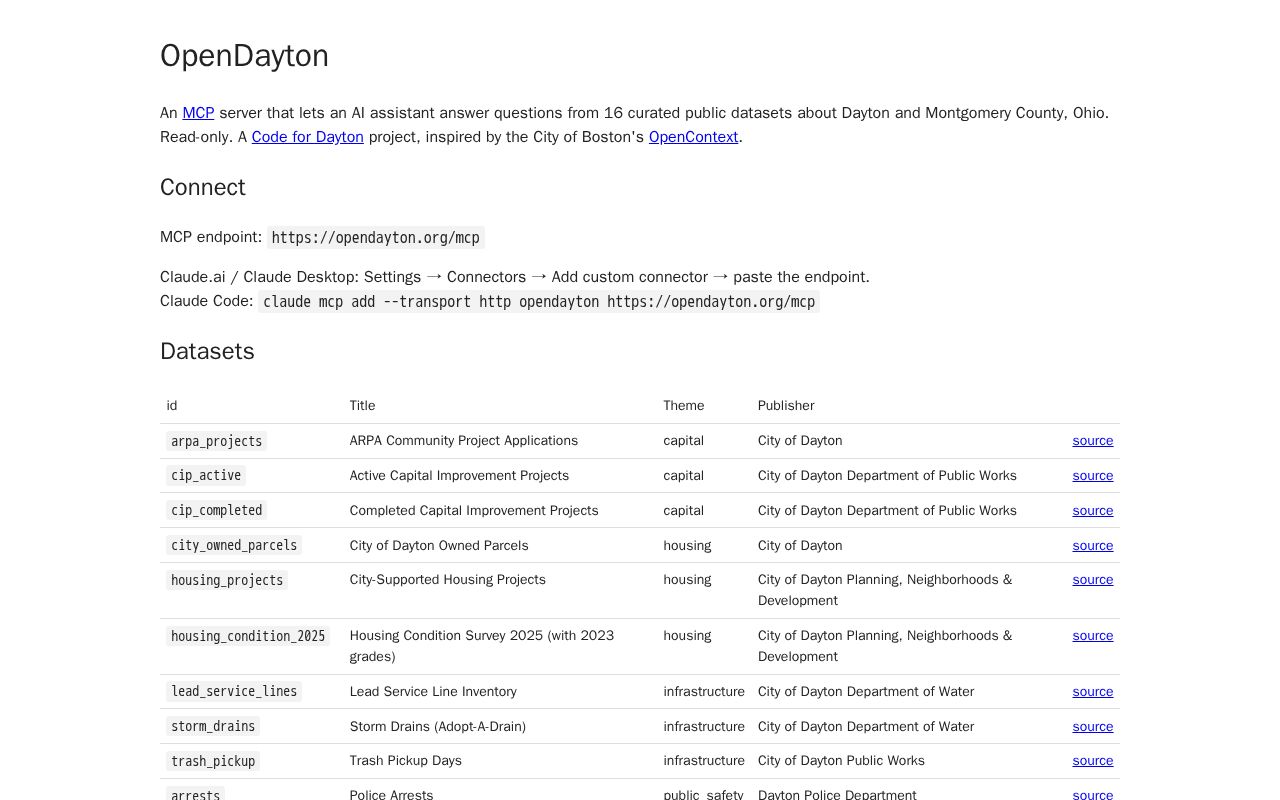Click the housing_condition_2025 dataset id
Viewport: 1280px width, 800px height.
(248, 636)
